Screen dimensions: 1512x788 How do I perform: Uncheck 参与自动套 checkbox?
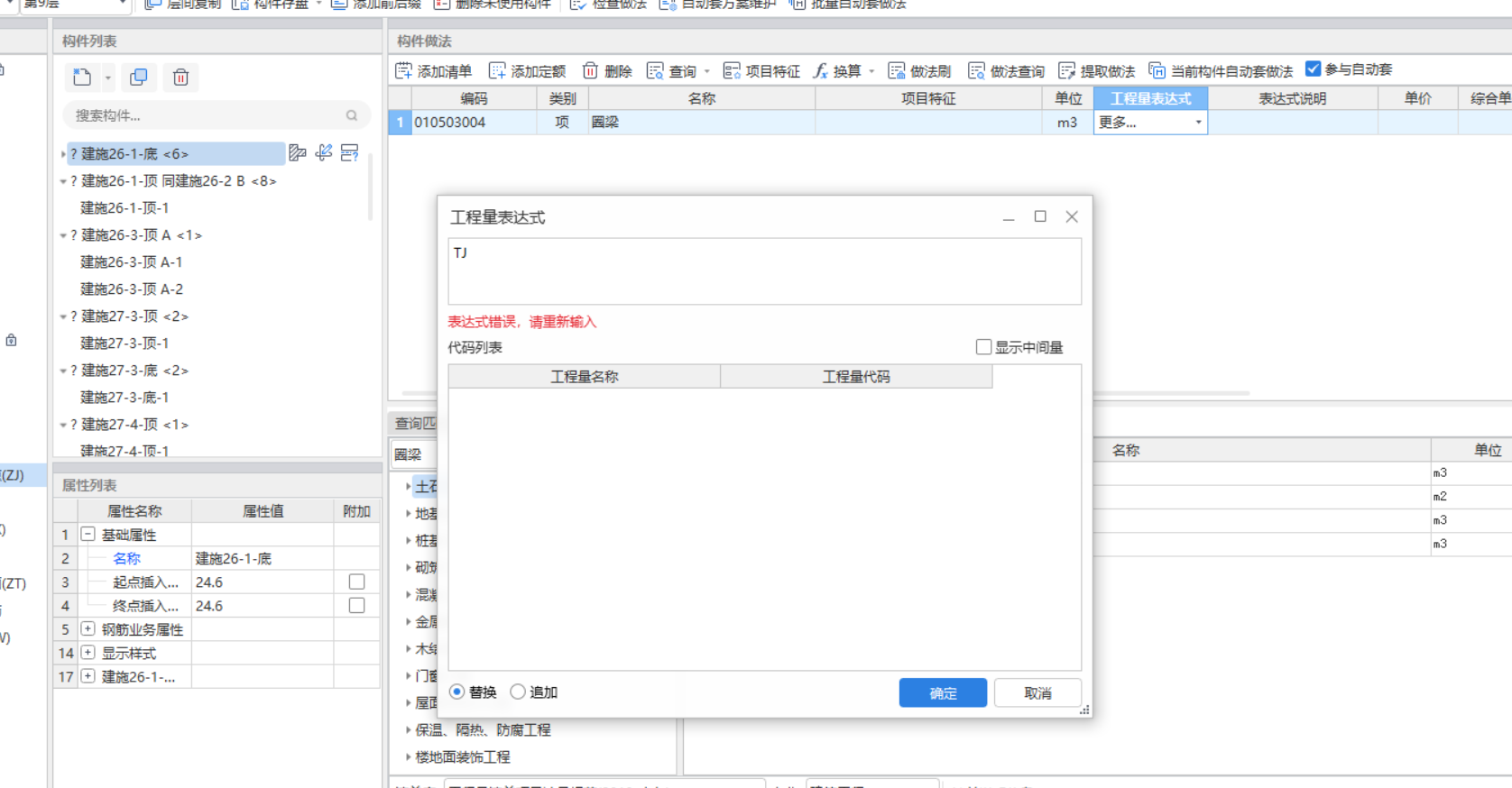pyautogui.click(x=1314, y=69)
